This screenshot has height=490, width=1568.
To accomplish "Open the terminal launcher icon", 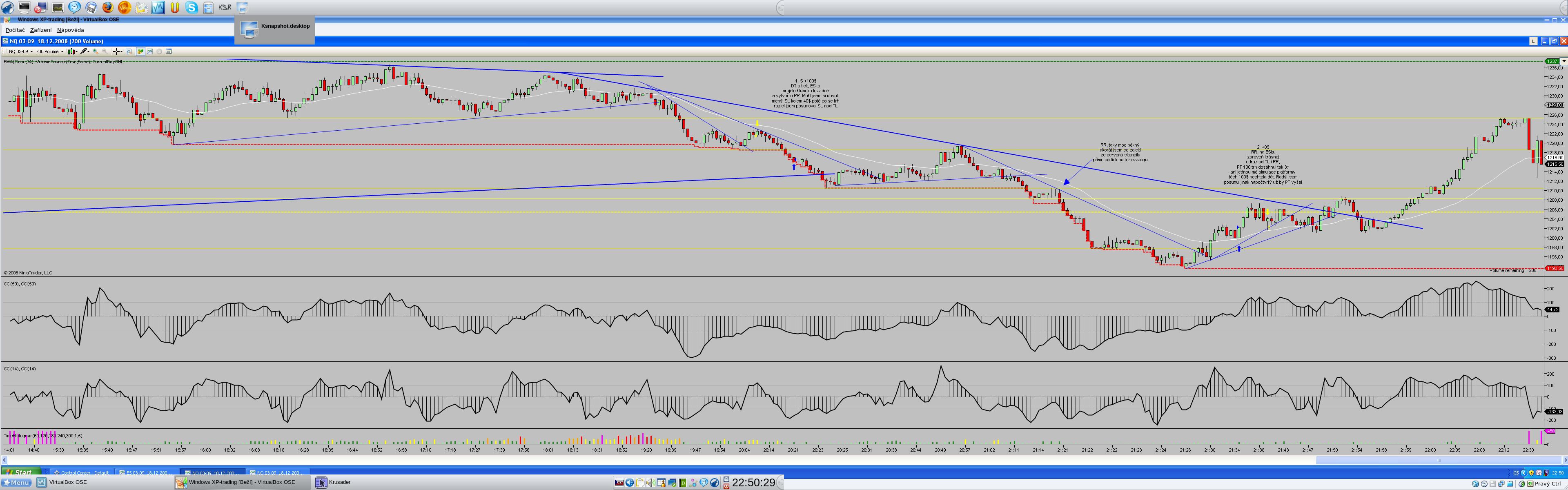I will [24, 7].
